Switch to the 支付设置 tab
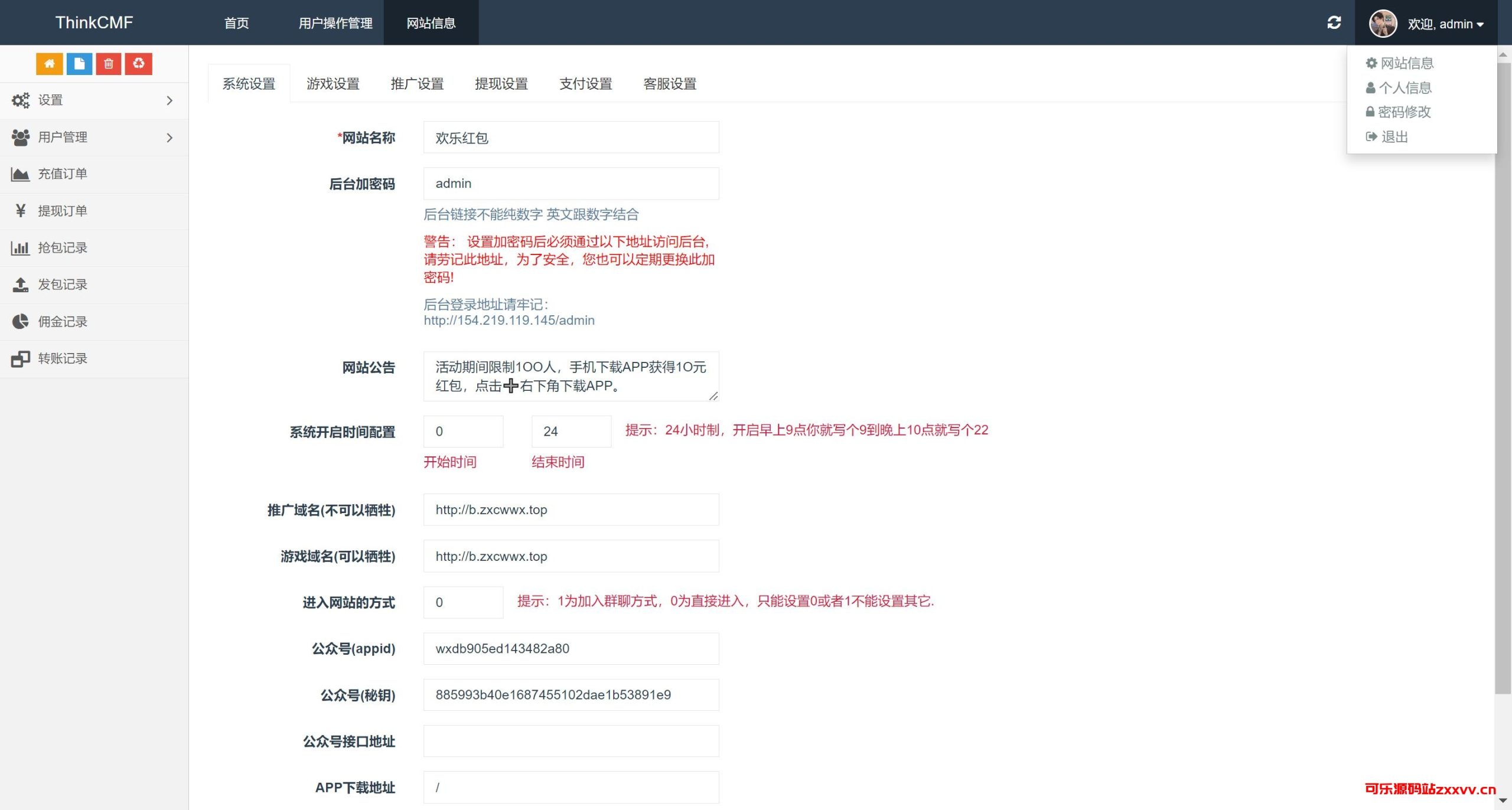The image size is (1512, 810). tap(585, 84)
